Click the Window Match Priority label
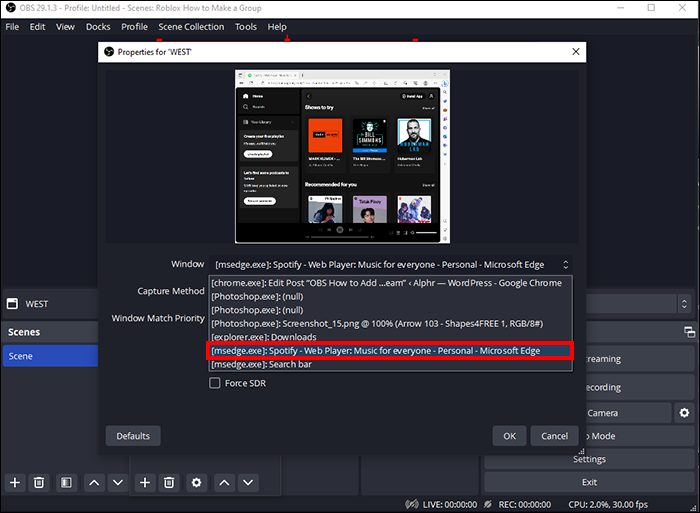Screen dimensions: 700x513 point(158,318)
